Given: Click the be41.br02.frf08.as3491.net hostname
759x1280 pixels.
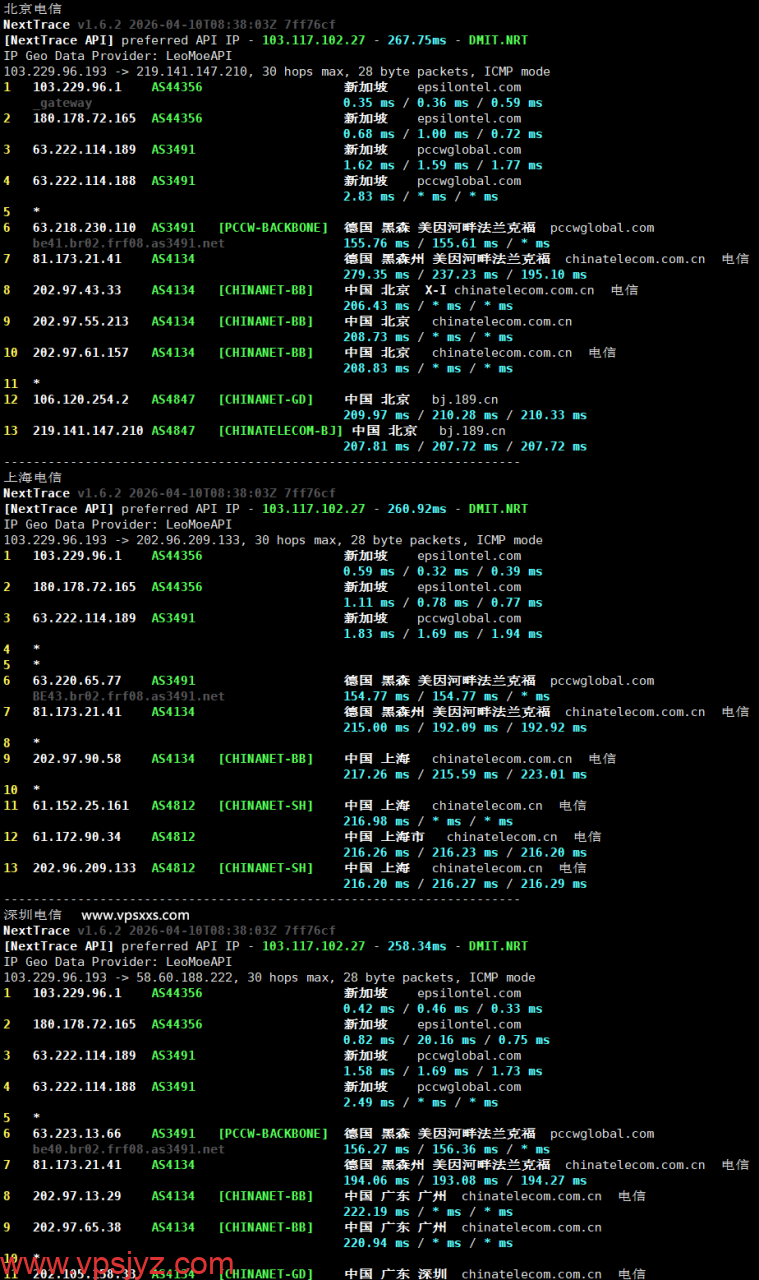Looking at the screenshot, I should pyautogui.click(x=128, y=243).
